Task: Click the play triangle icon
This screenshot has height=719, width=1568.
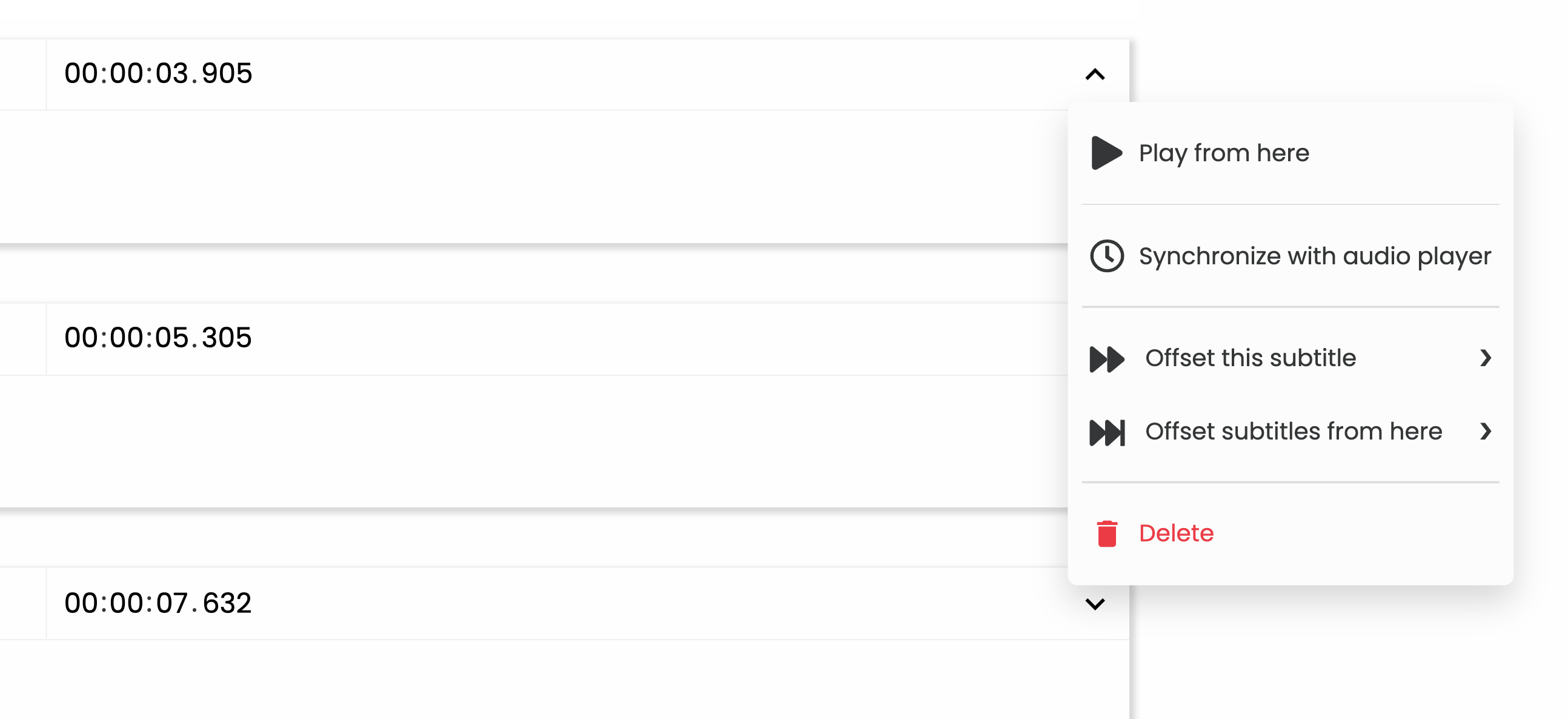Action: [x=1106, y=153]
